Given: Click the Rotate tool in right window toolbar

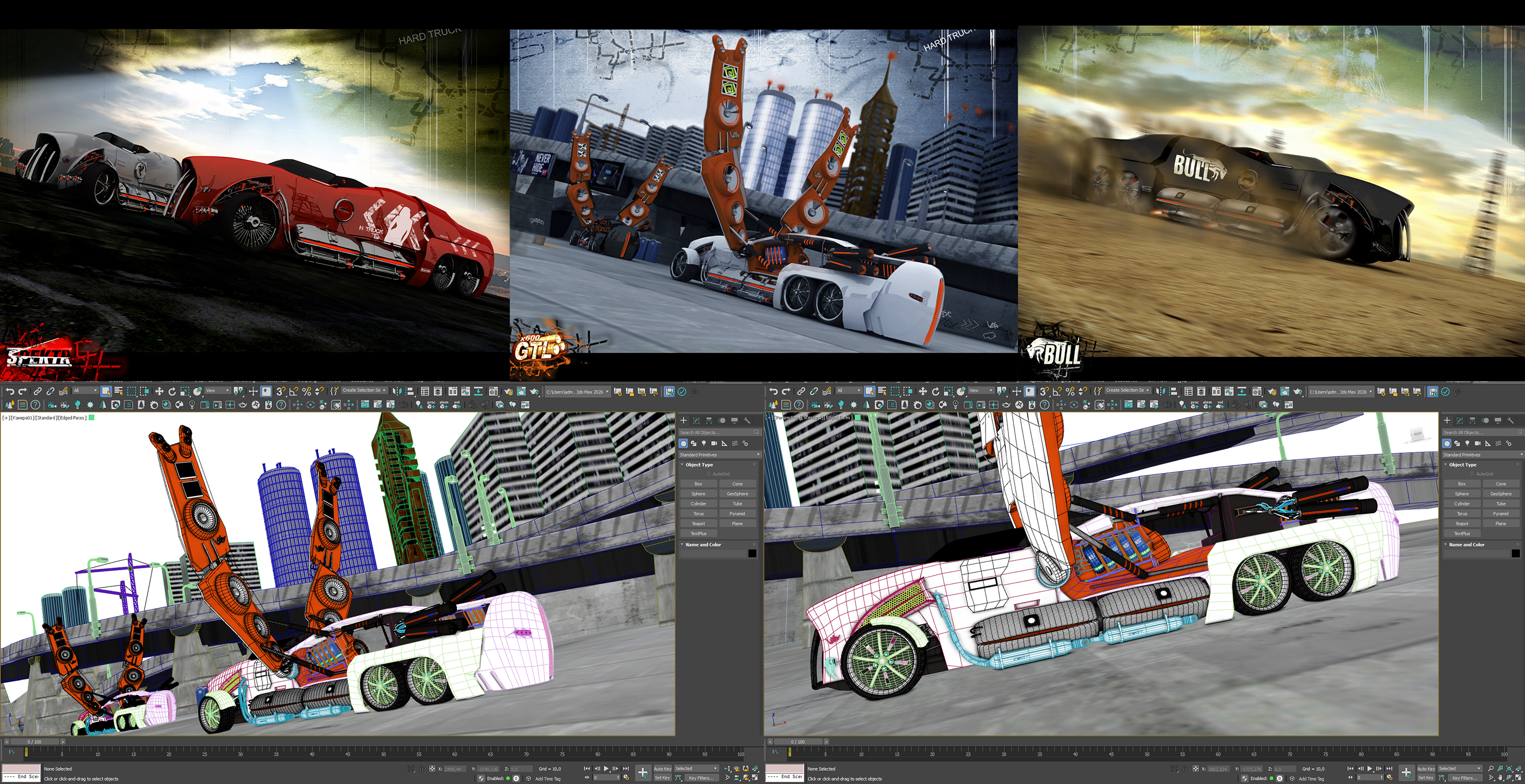Looking at the screenshot, I should click(x=935, y=391).
